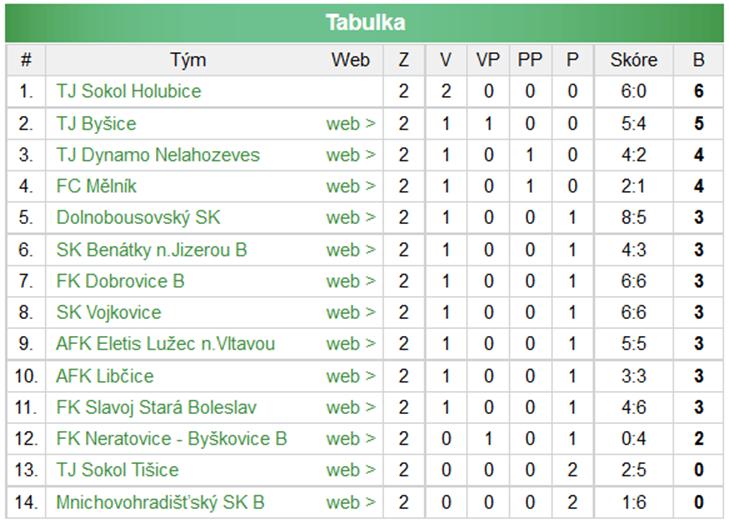Select TJ Sokol Tišice team name
This screenshot has width=729, height=530.
click(x=118, y=470)
